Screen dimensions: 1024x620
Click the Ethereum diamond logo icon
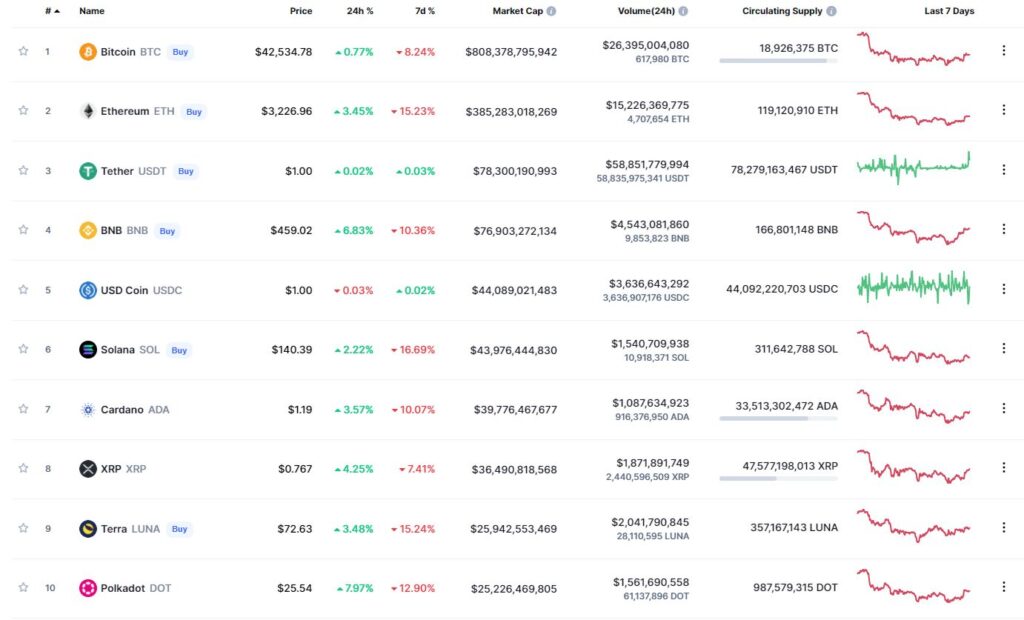point(88,111)
